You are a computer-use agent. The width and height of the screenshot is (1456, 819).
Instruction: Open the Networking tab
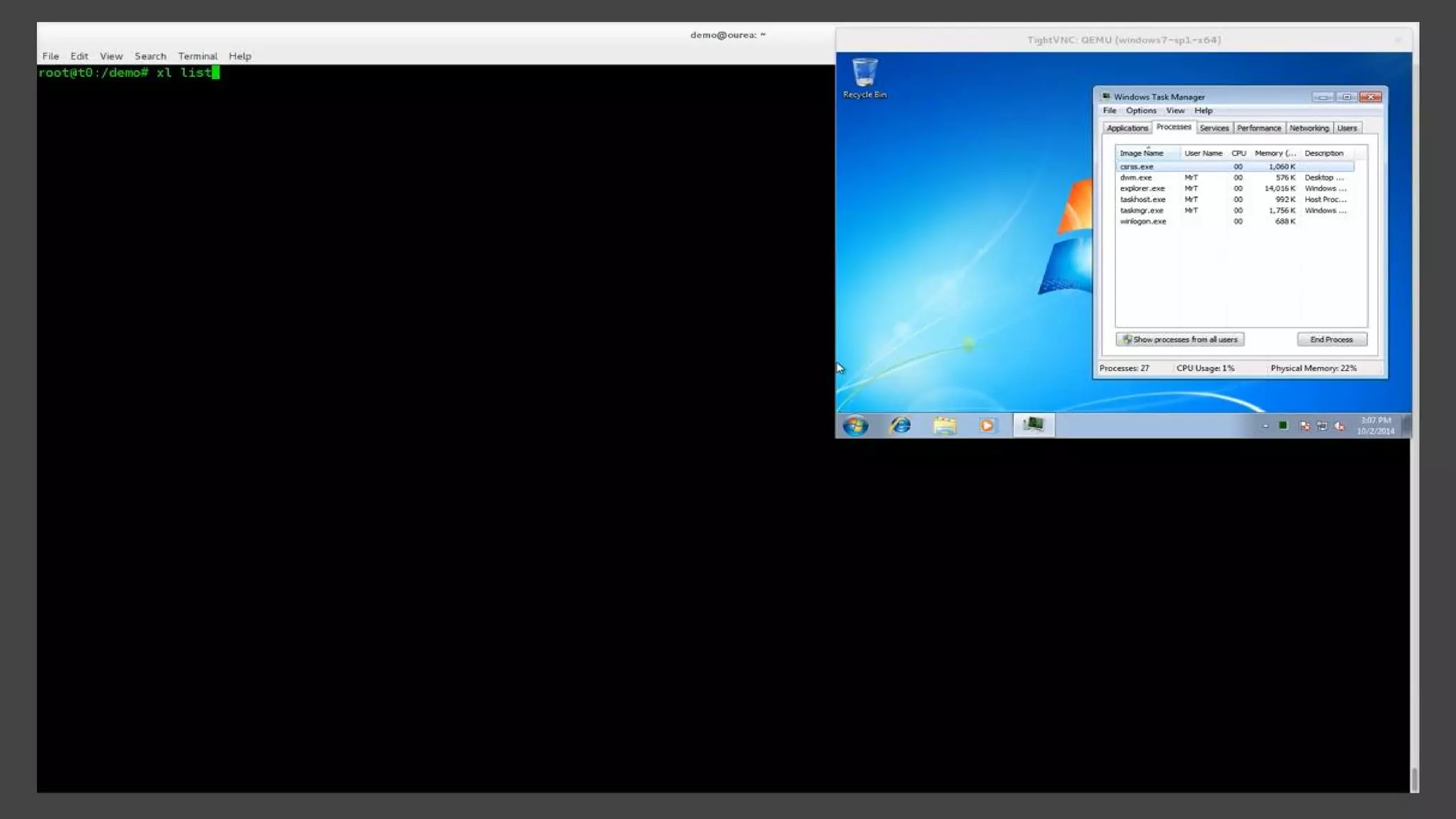click(1308, 128)
